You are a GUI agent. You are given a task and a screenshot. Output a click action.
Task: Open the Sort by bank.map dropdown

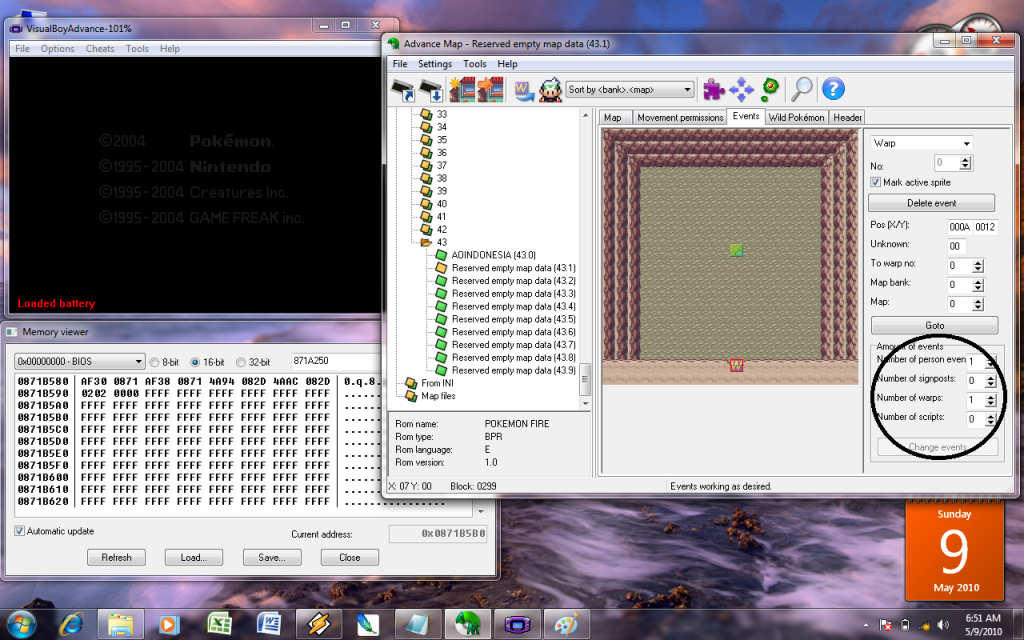pos(630,89)
